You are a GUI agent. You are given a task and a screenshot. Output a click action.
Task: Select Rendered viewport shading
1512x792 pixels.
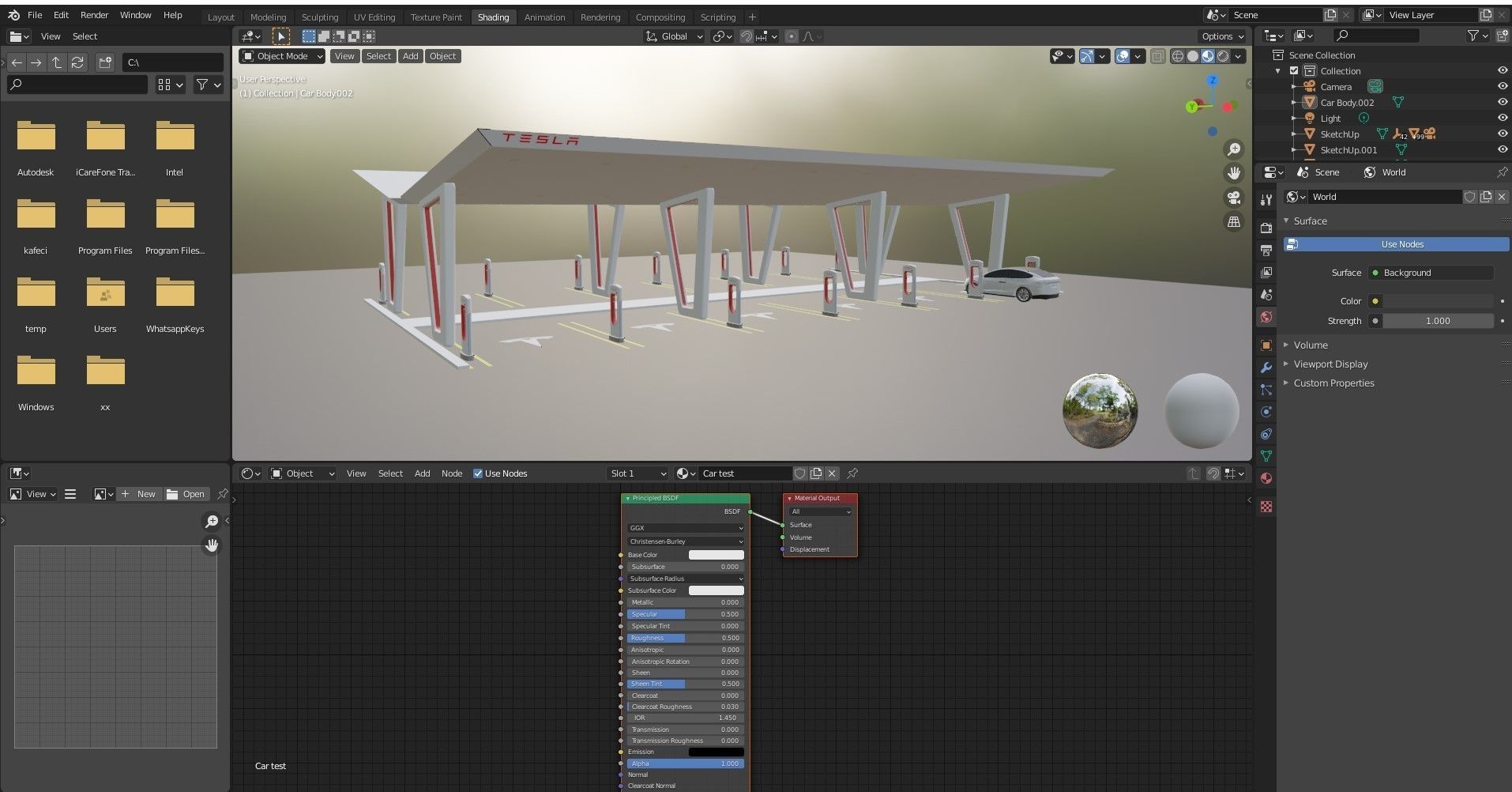1223,56
